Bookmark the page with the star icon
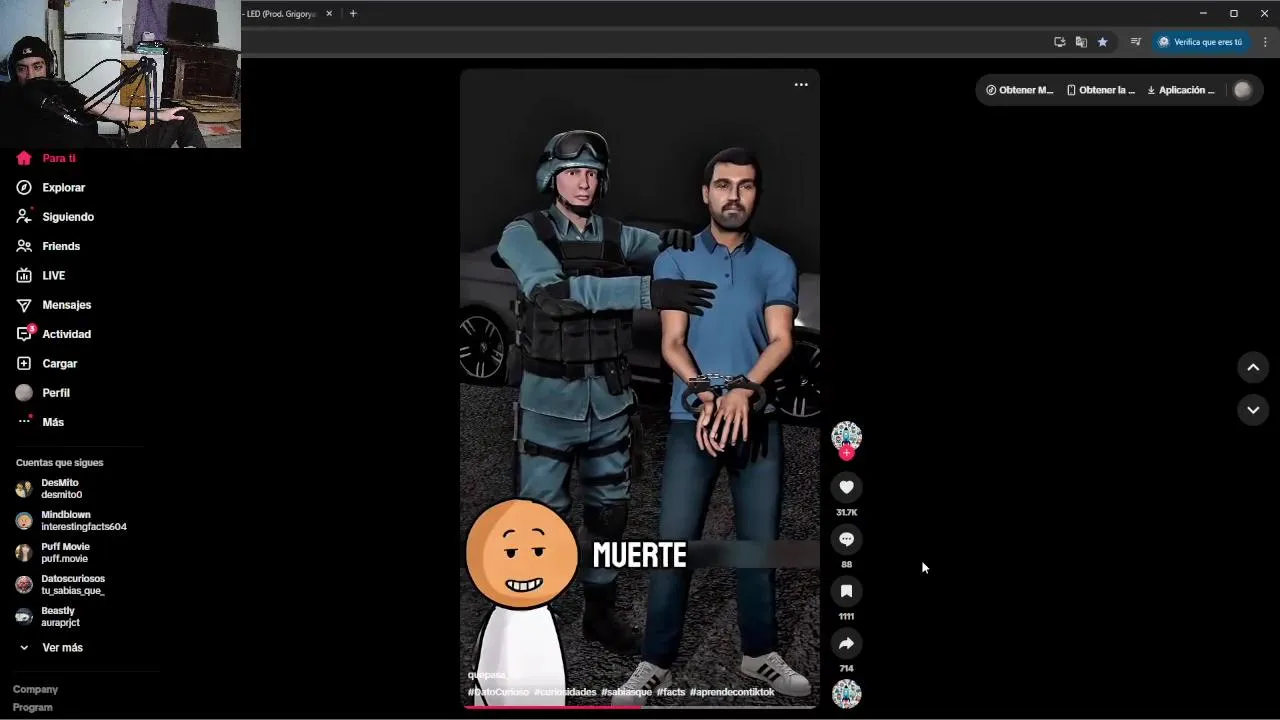This screenshot has width=1280, height=720. click(1103, 42)
